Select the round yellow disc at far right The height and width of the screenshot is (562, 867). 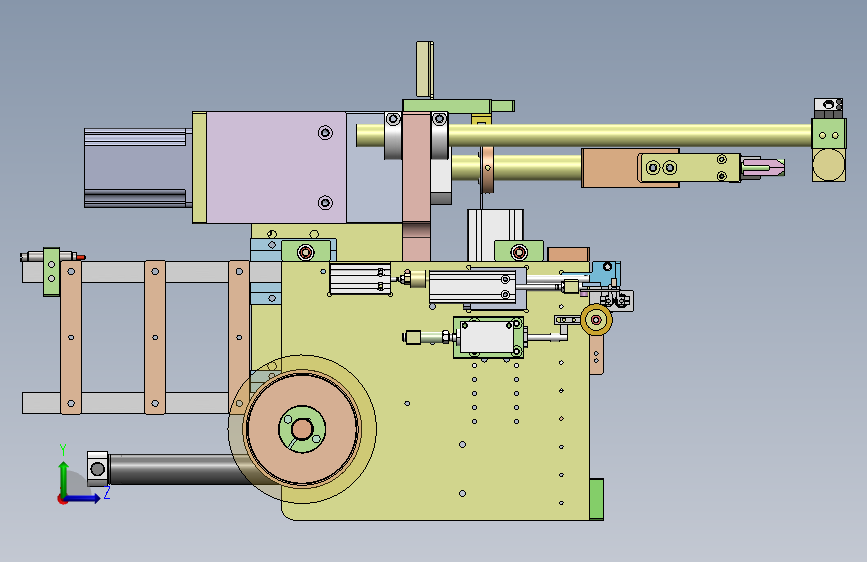point(828,165)
